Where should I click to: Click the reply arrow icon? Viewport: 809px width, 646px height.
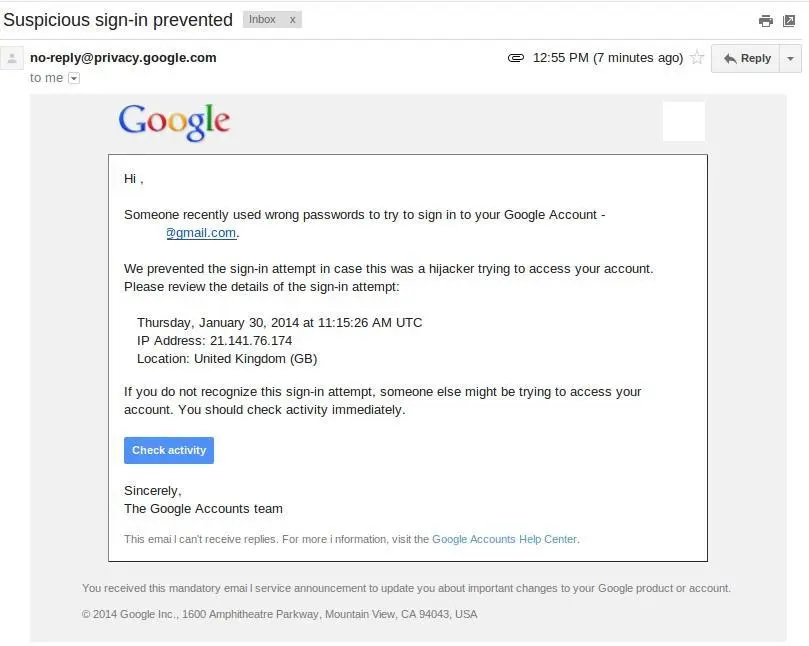click(730, 58)
